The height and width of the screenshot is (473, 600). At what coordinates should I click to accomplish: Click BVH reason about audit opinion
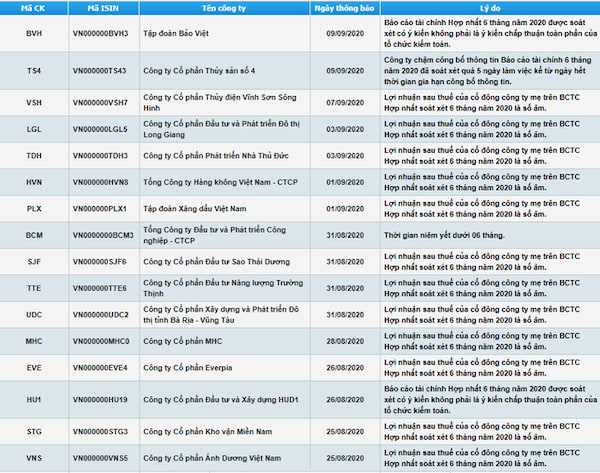click(x=490, y=33)
